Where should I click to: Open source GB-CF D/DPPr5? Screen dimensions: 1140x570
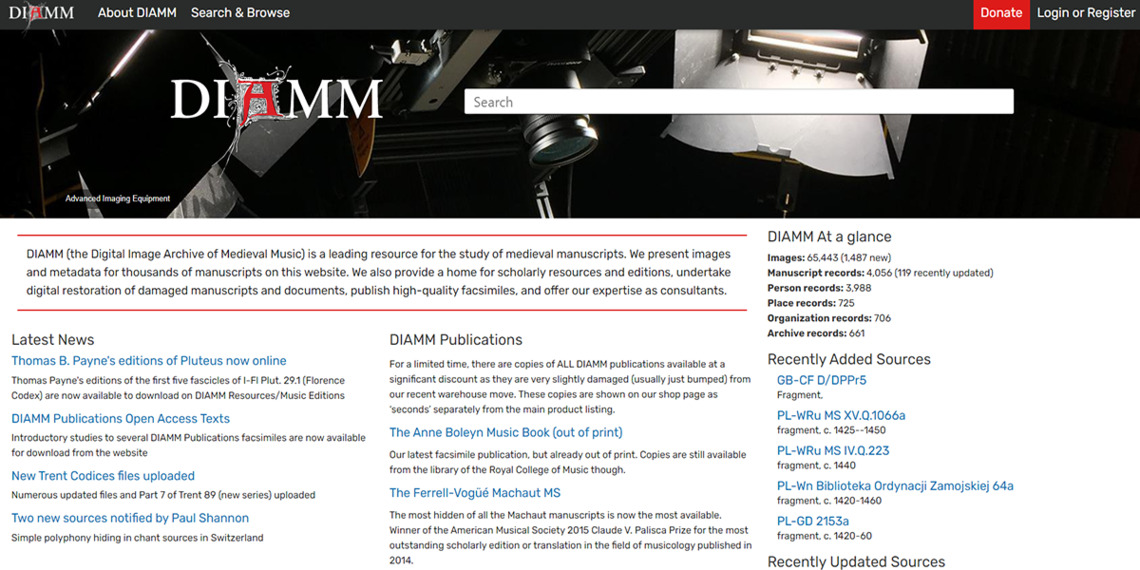822,380
